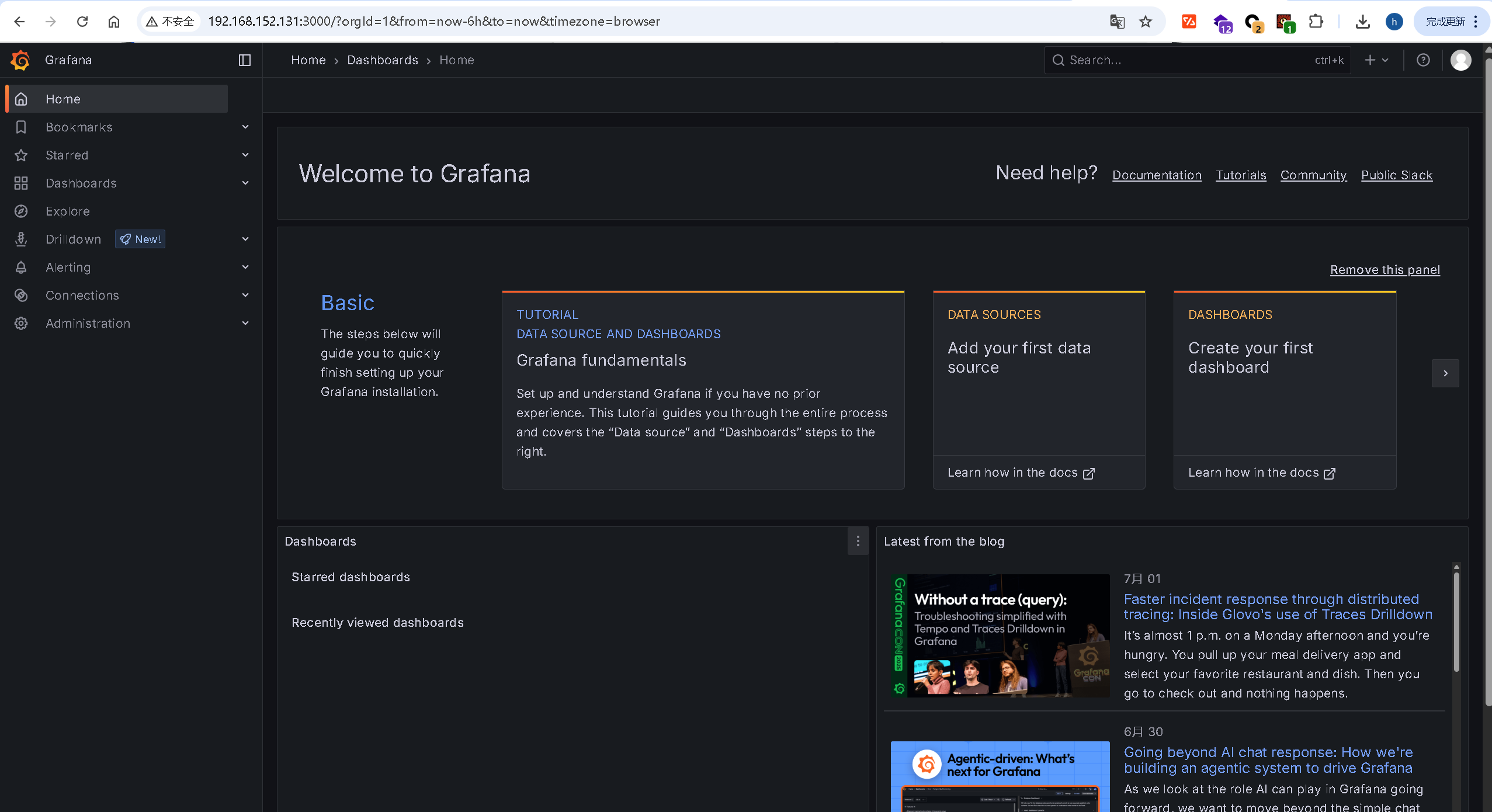Click the first Home breadcrumb

click(308, 60)
